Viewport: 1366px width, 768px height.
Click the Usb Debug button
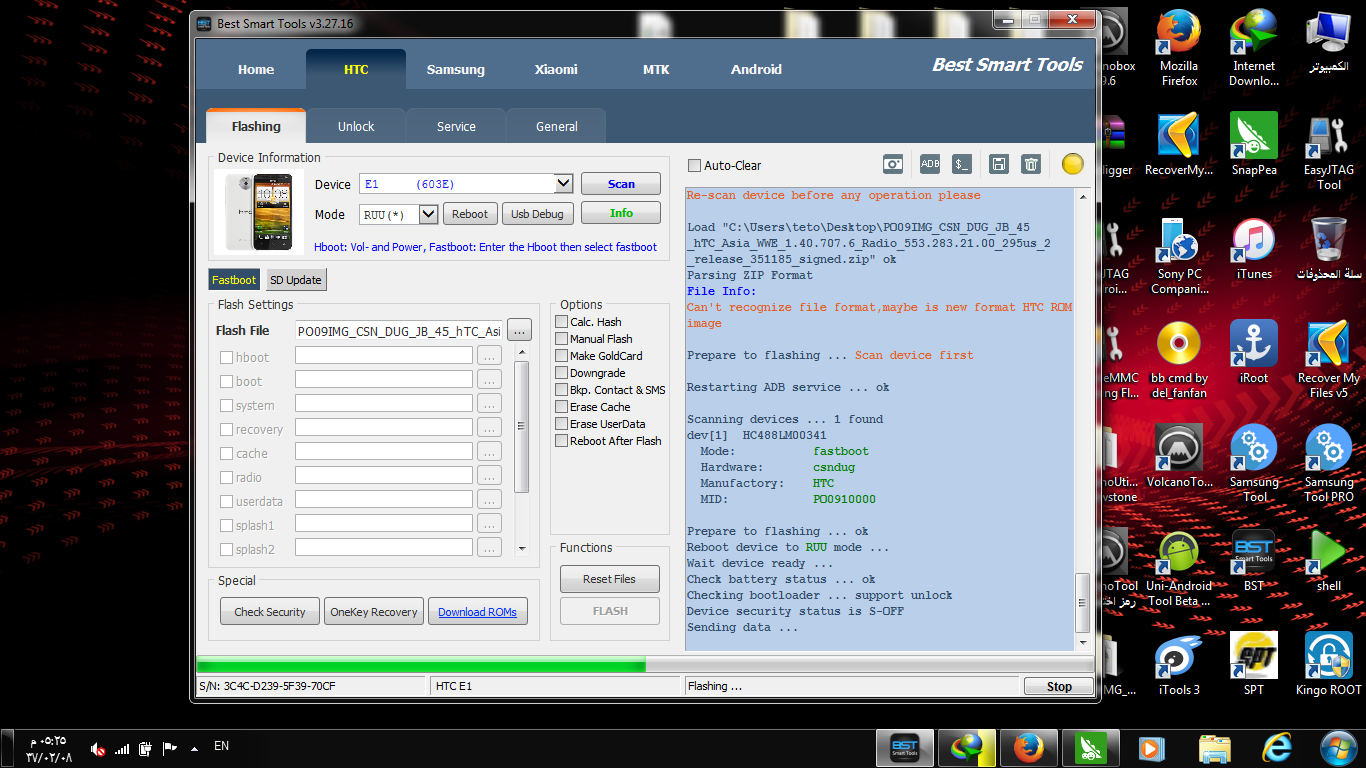click(538, 214)
